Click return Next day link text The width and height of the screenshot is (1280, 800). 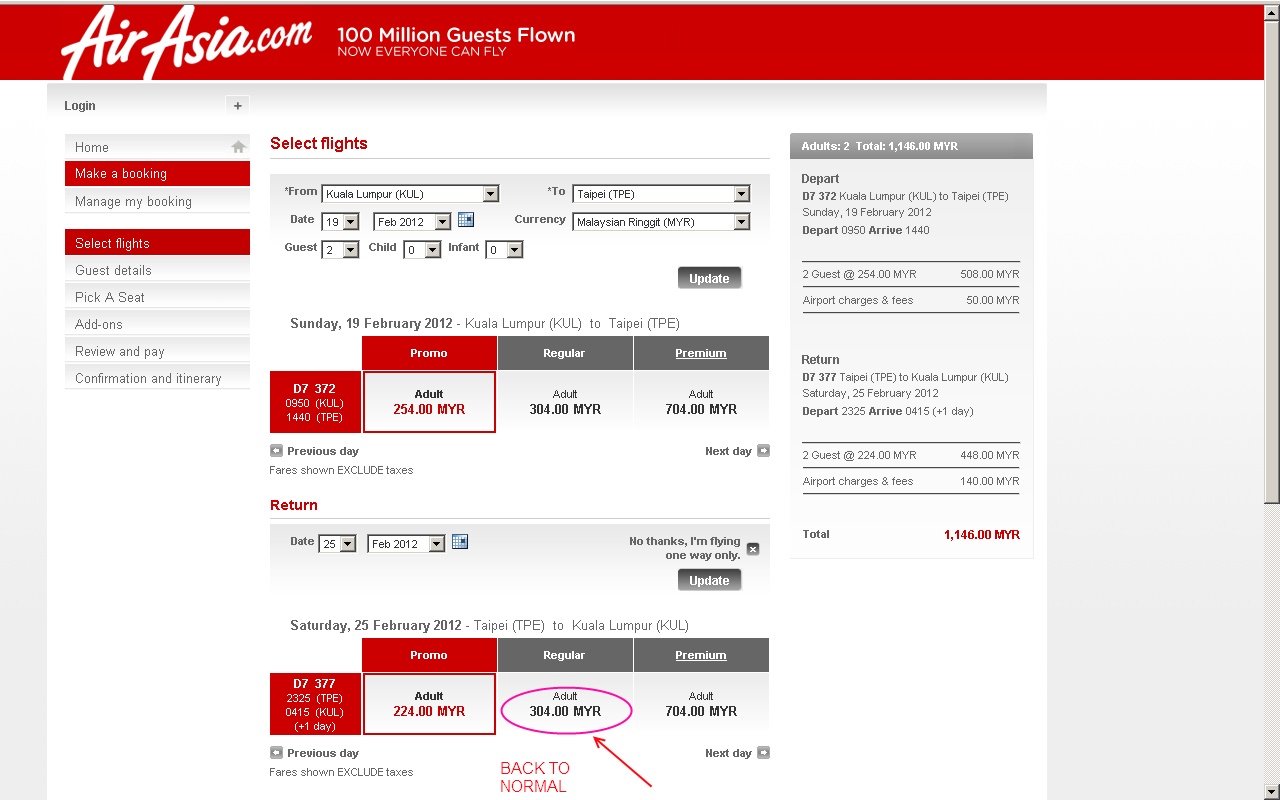(x=728, y=753)
